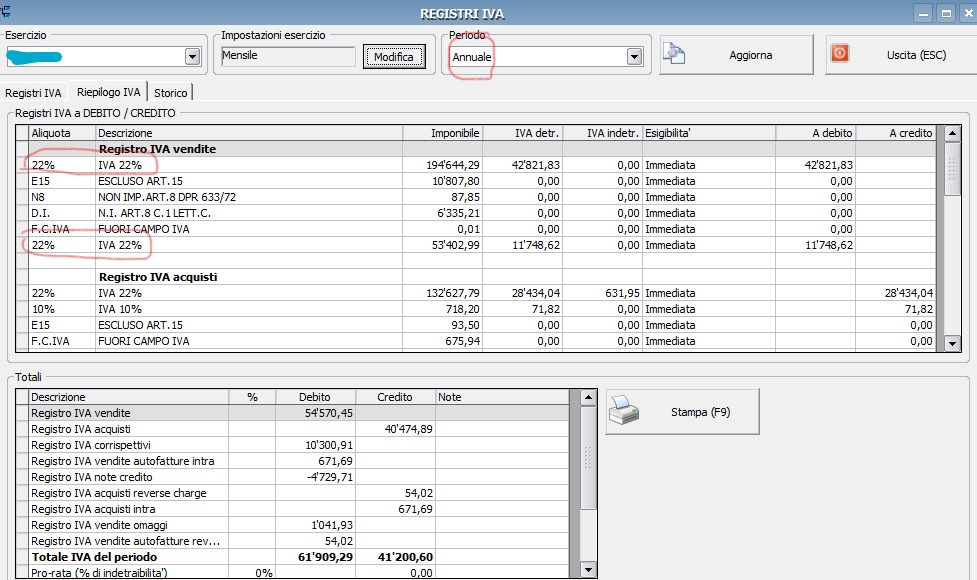Open the Storico tab
This screenshot has width=977, height=580.
171,93
